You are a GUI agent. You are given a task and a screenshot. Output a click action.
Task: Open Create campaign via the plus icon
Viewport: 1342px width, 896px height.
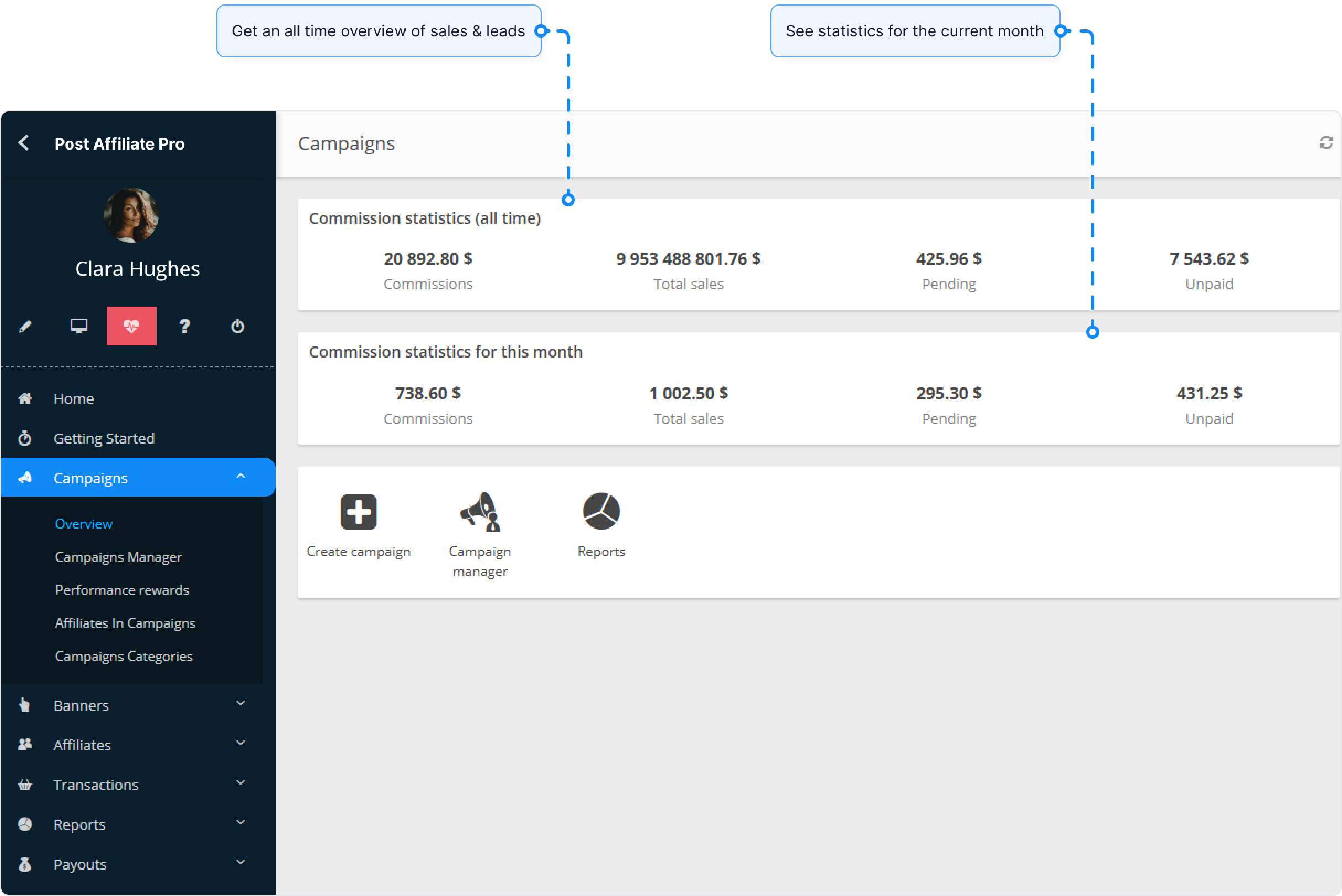pos(358,511)
